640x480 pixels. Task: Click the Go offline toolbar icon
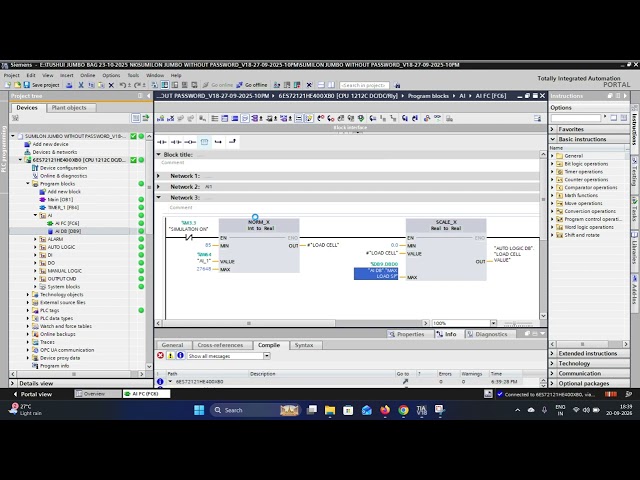(x=240, y=85)
